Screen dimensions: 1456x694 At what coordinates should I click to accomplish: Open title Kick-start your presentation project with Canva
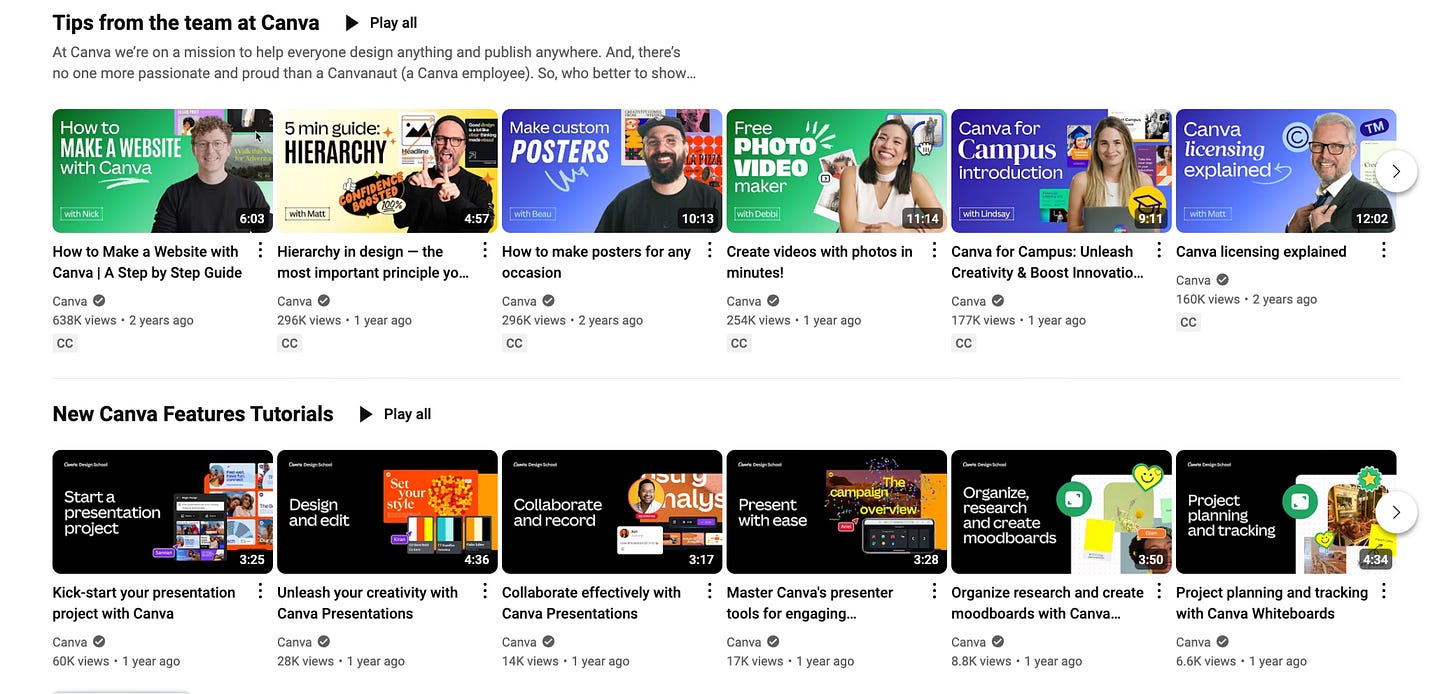(x=144, y=603)
